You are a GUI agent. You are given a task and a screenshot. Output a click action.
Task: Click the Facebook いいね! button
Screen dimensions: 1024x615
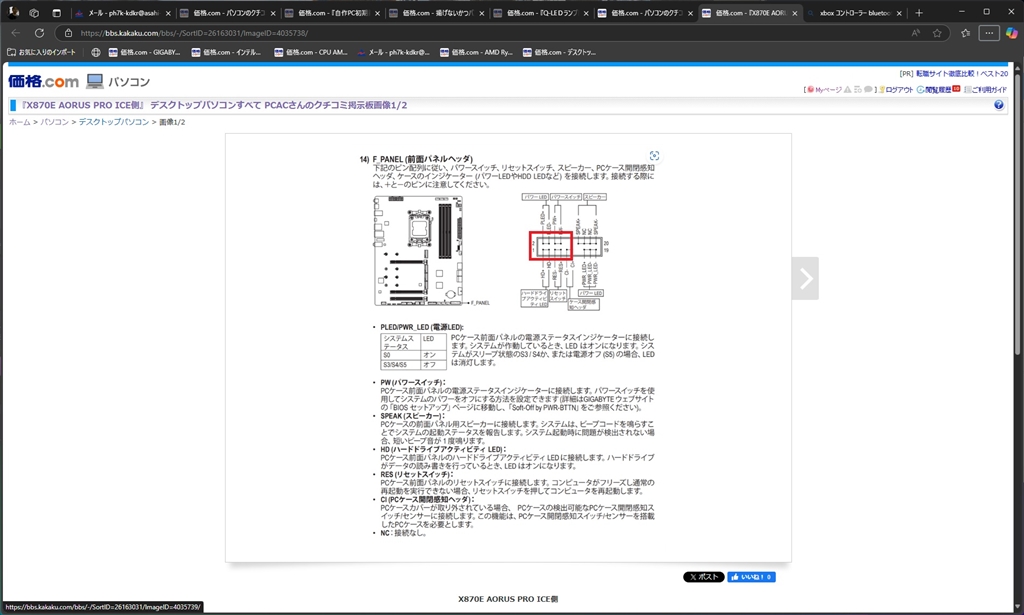[x=751, y=577]
